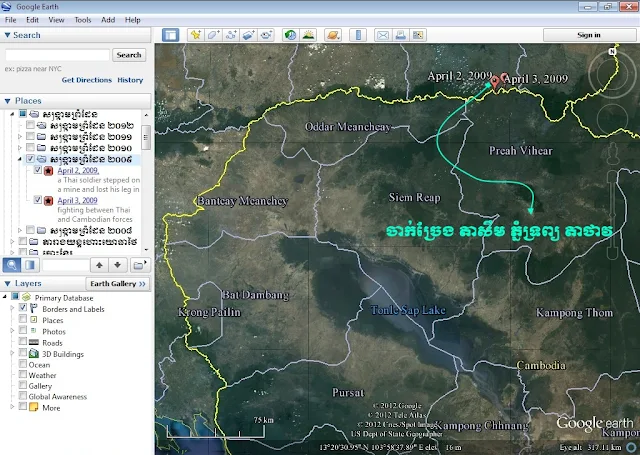Image resolution: width=640 pixels, height=455 pixels.
Task: Toggle the sidebar with the blue panel icon
Action: point(171,35)
